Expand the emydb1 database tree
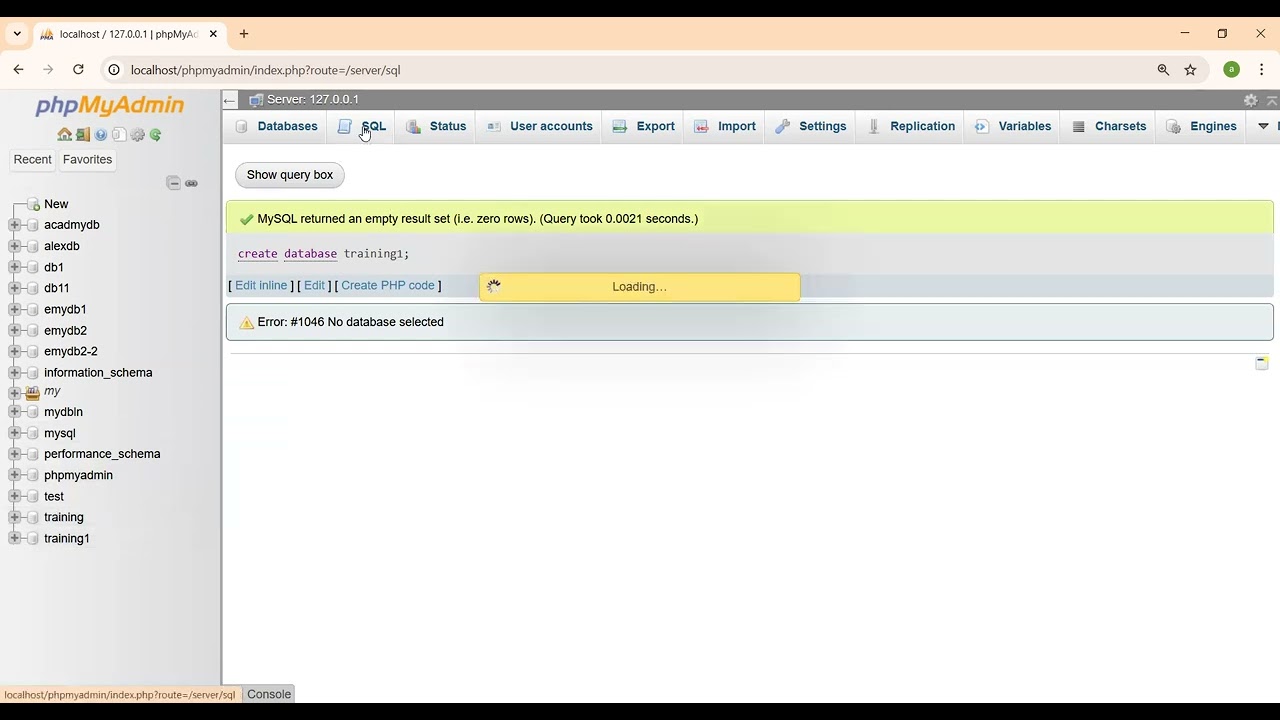Screen dimensions: 1280x720 [x=14, y=309]
